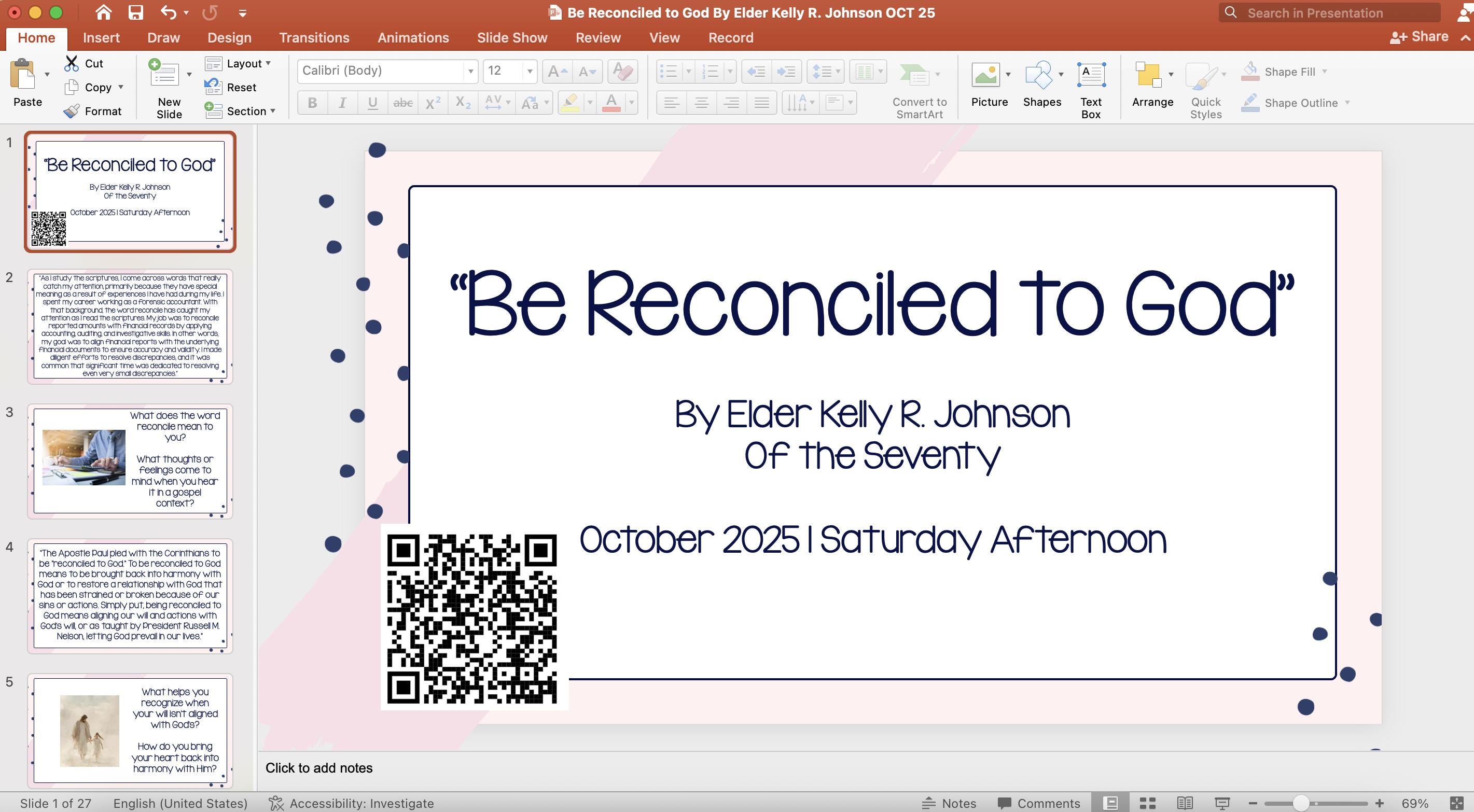Click the Clear Formatting eraser icon
The image size is (1474, 812).
[622, 72]
